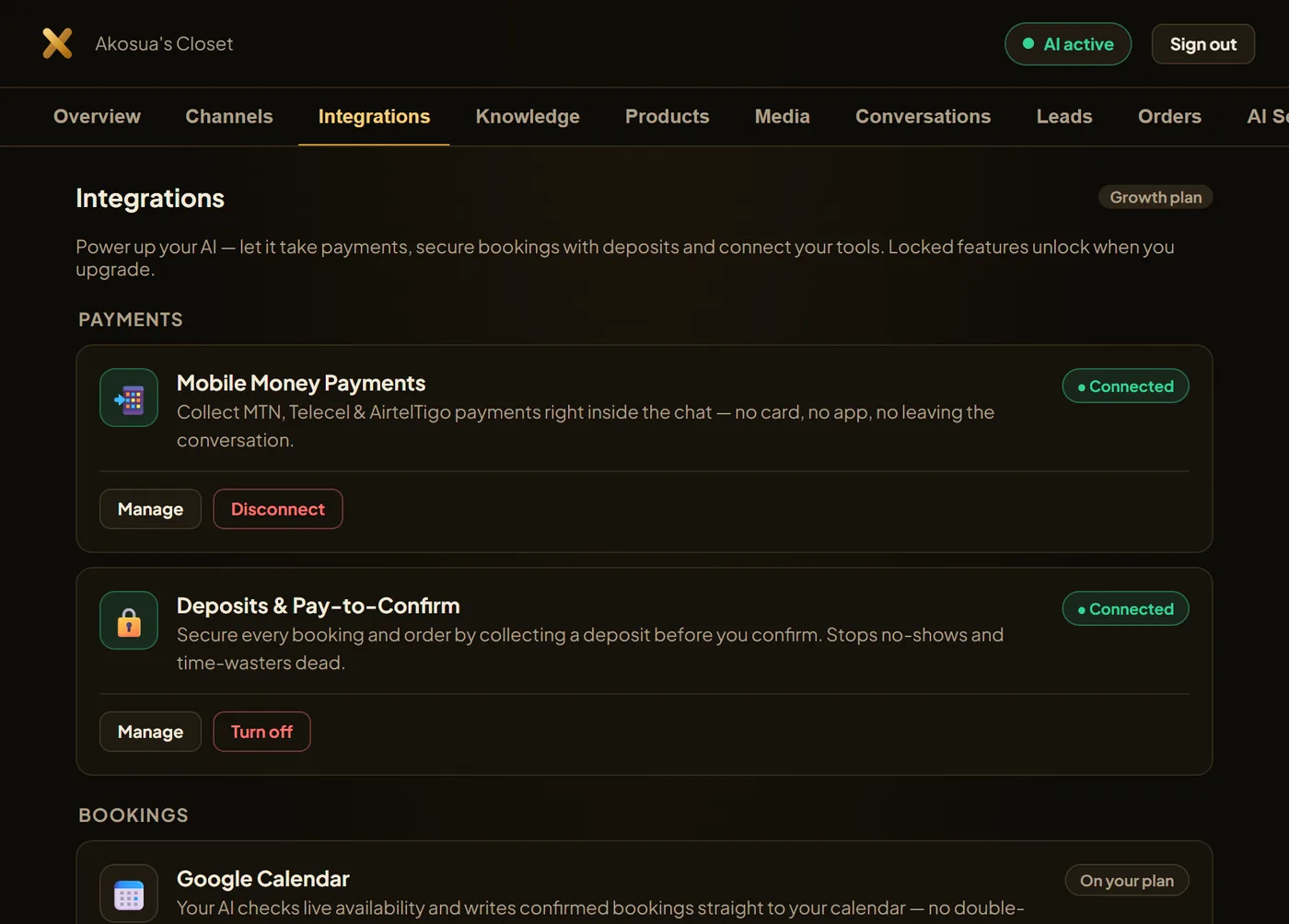This screenshot has width=1289, height=924.
Task: View the Leads tab
Action: (x=1064, y=117)
